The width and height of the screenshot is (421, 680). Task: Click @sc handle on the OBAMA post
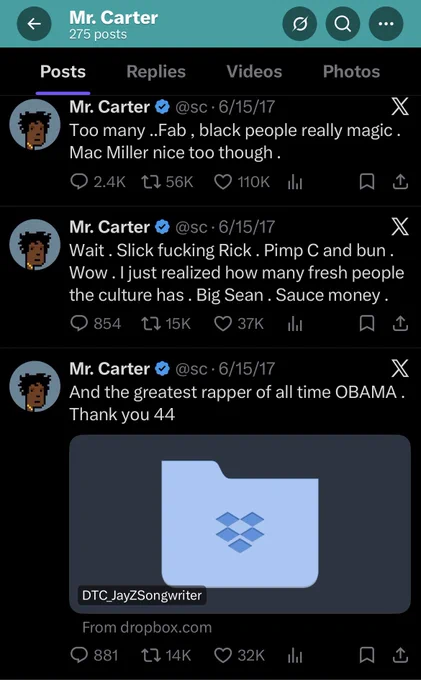coord(191,369)
